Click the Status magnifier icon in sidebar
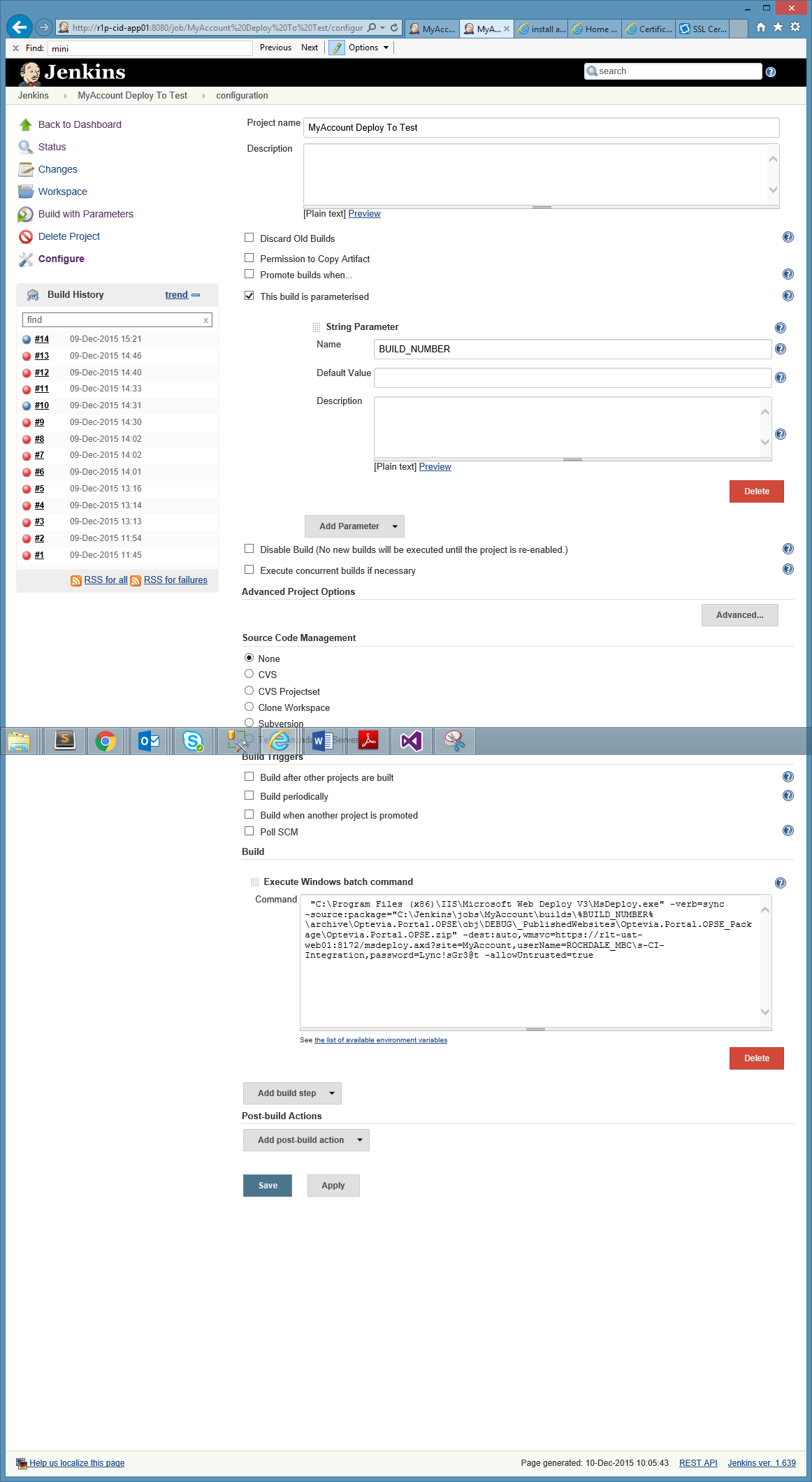Screen dimensions: 812x1482 (x=26, y=147)
